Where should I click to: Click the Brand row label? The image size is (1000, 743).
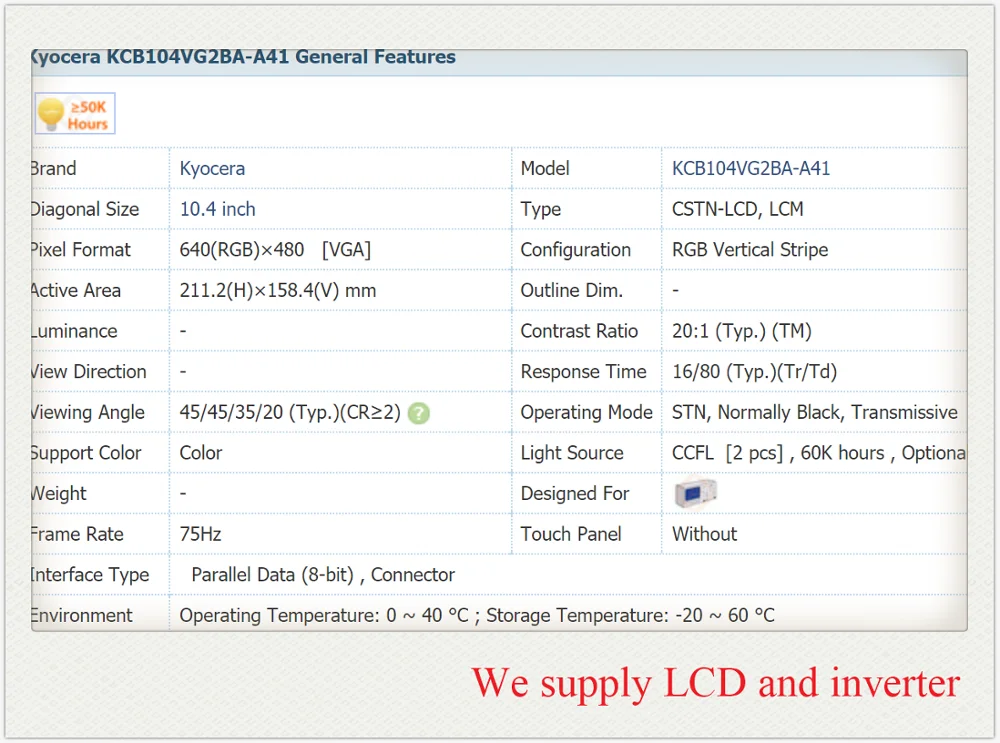(x=54, y=168)
